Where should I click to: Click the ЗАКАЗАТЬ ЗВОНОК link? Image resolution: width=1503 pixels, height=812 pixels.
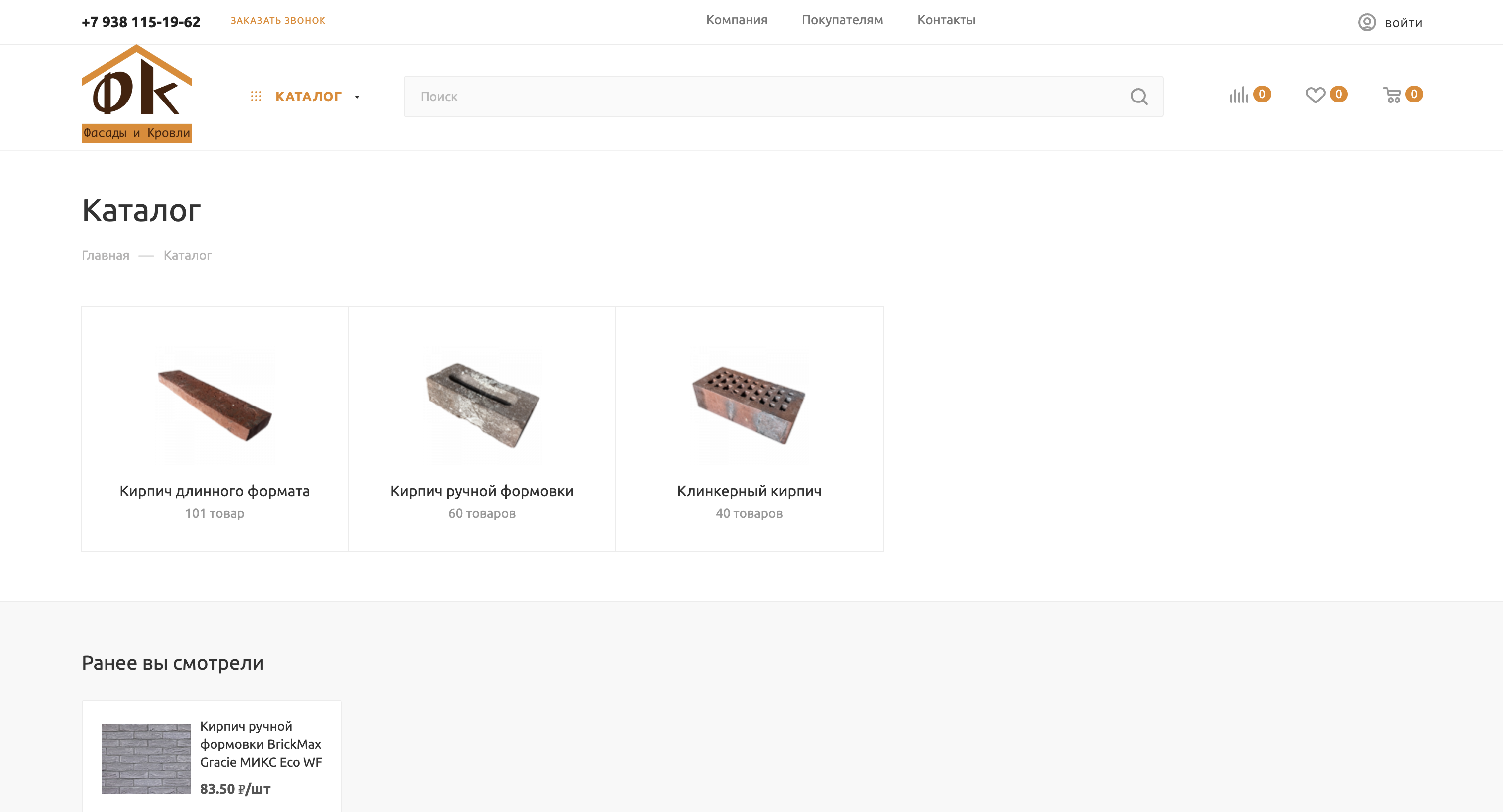pyautogui.click(x=278, y=20)
